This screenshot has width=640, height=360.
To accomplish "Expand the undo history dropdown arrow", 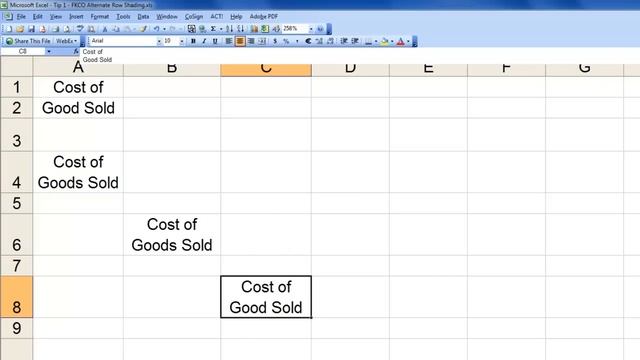I will 164,29.
